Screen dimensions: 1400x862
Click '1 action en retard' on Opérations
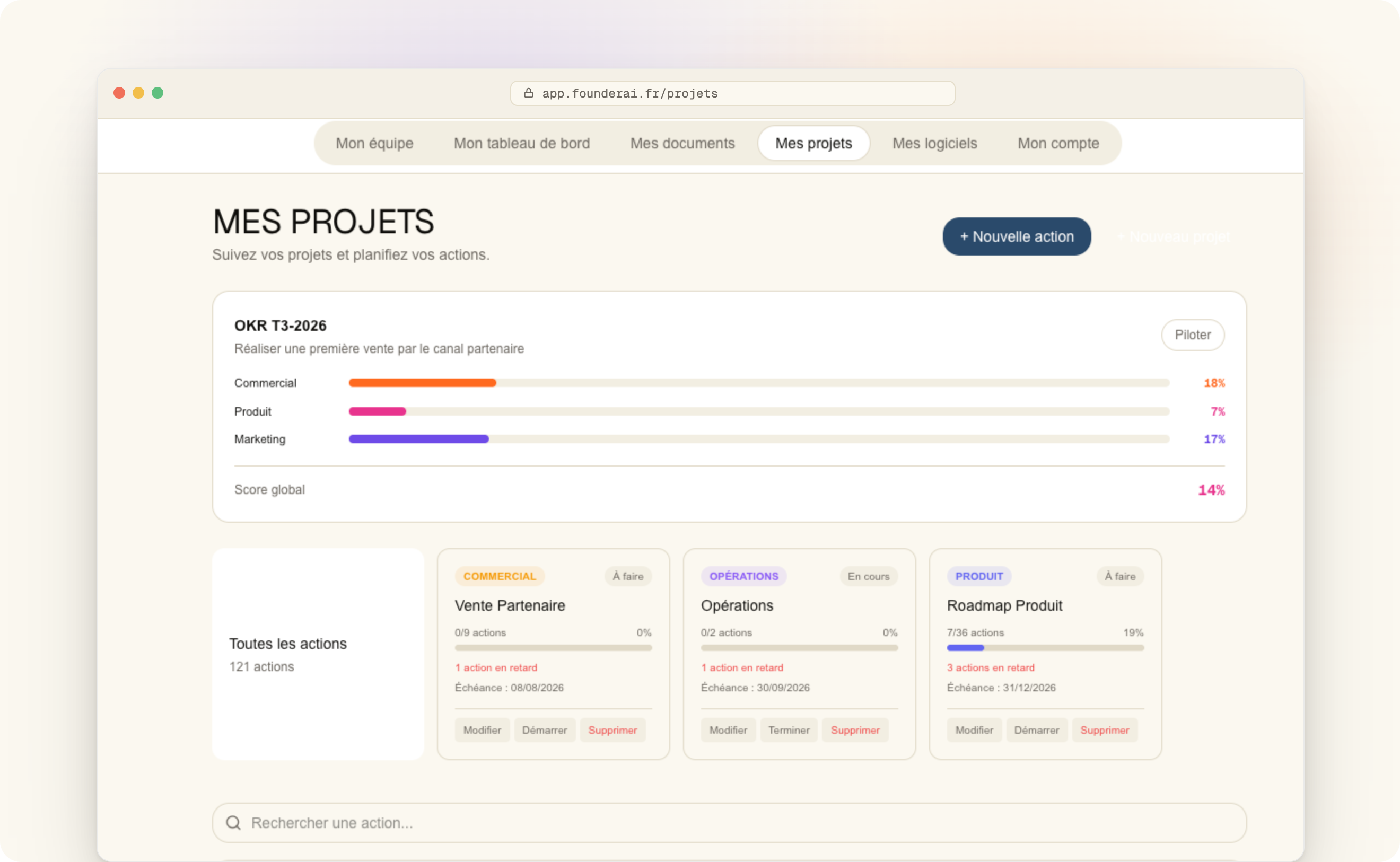742,667
